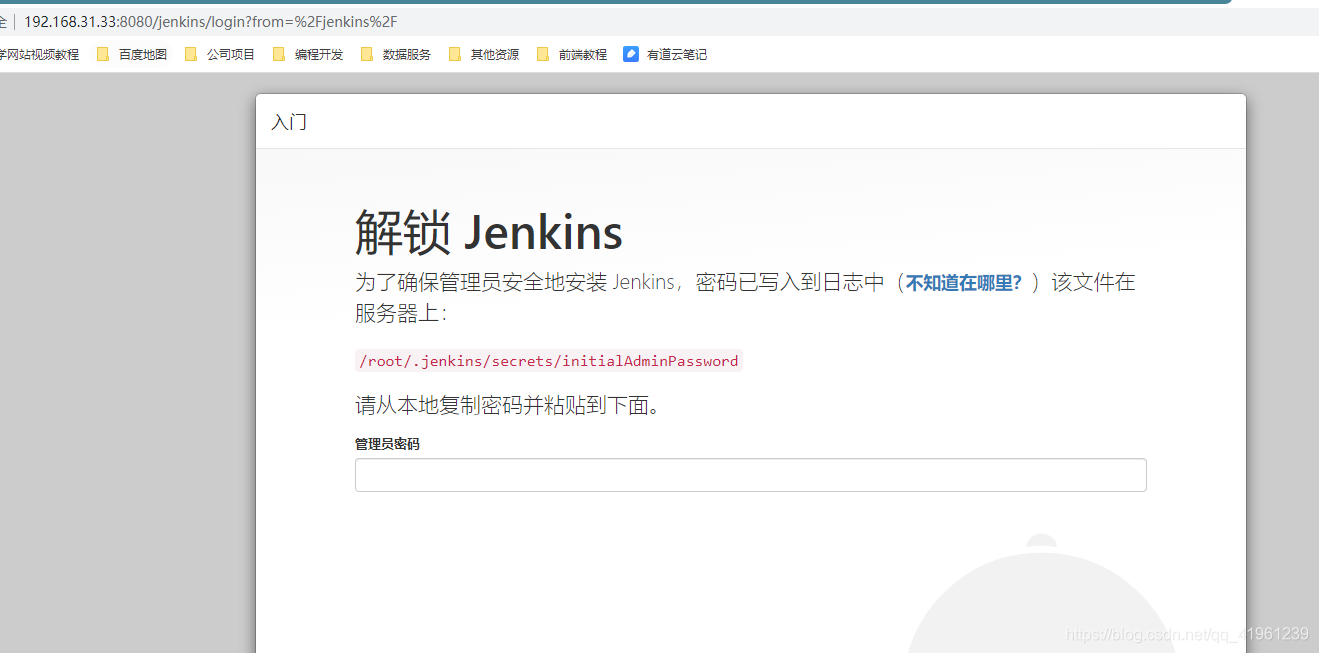The width and height of the screenshot is (1319, 653).
Task: Open the 百度地图 bookmark folder
Action: coord(132,55)
